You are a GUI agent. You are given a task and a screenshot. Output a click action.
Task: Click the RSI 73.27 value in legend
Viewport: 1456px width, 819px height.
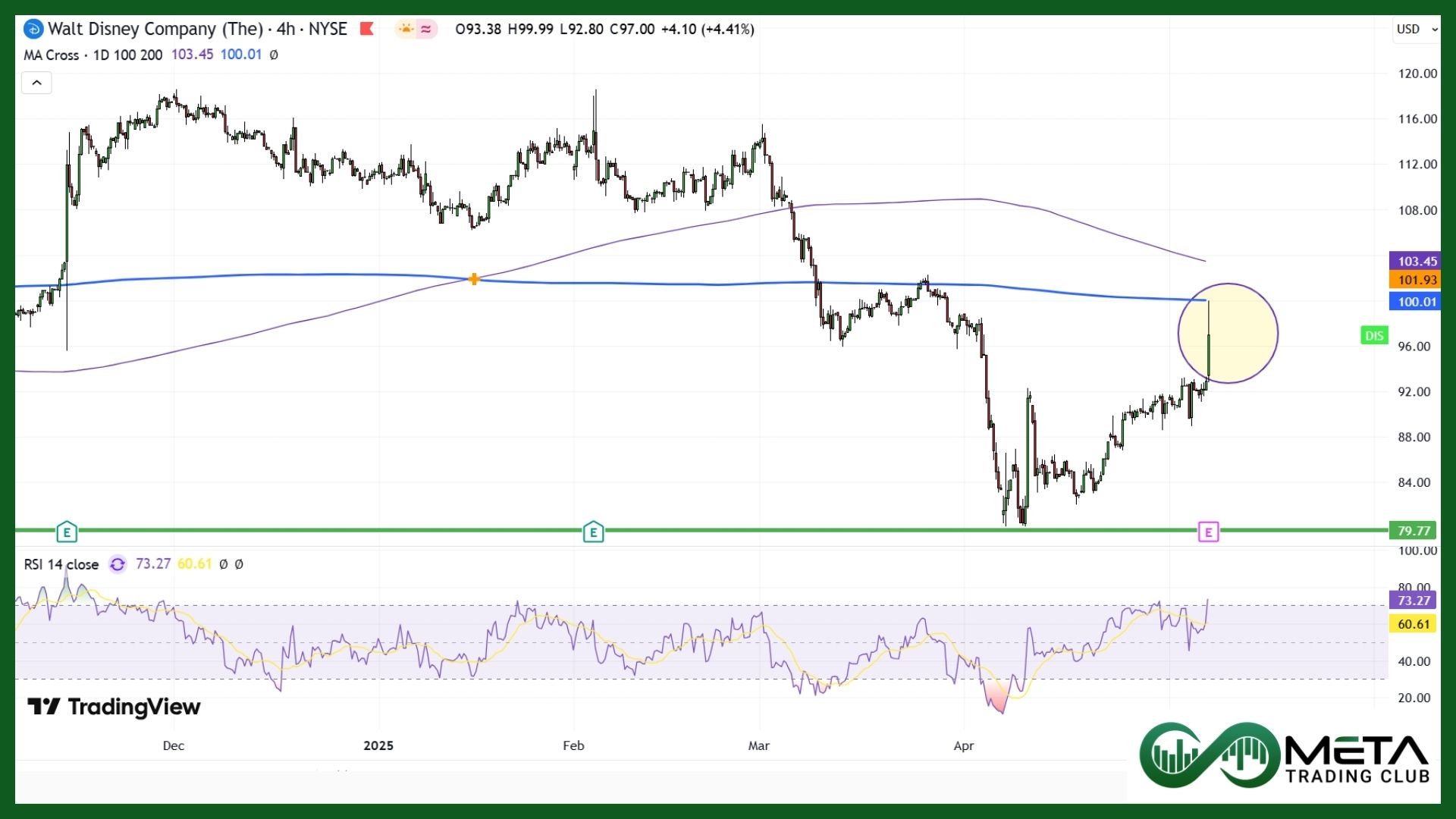coord(153,564)
